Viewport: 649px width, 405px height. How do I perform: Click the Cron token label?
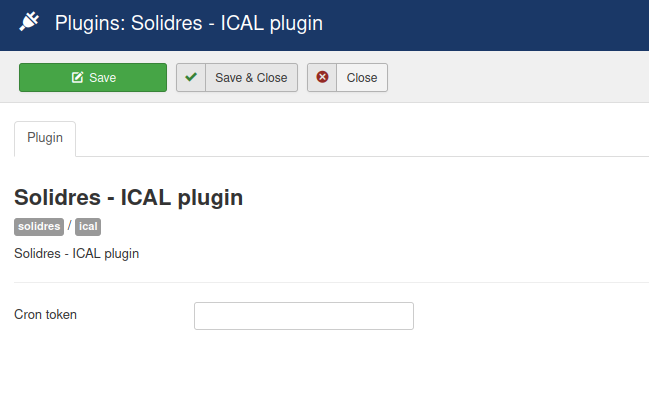pos(46,315)
